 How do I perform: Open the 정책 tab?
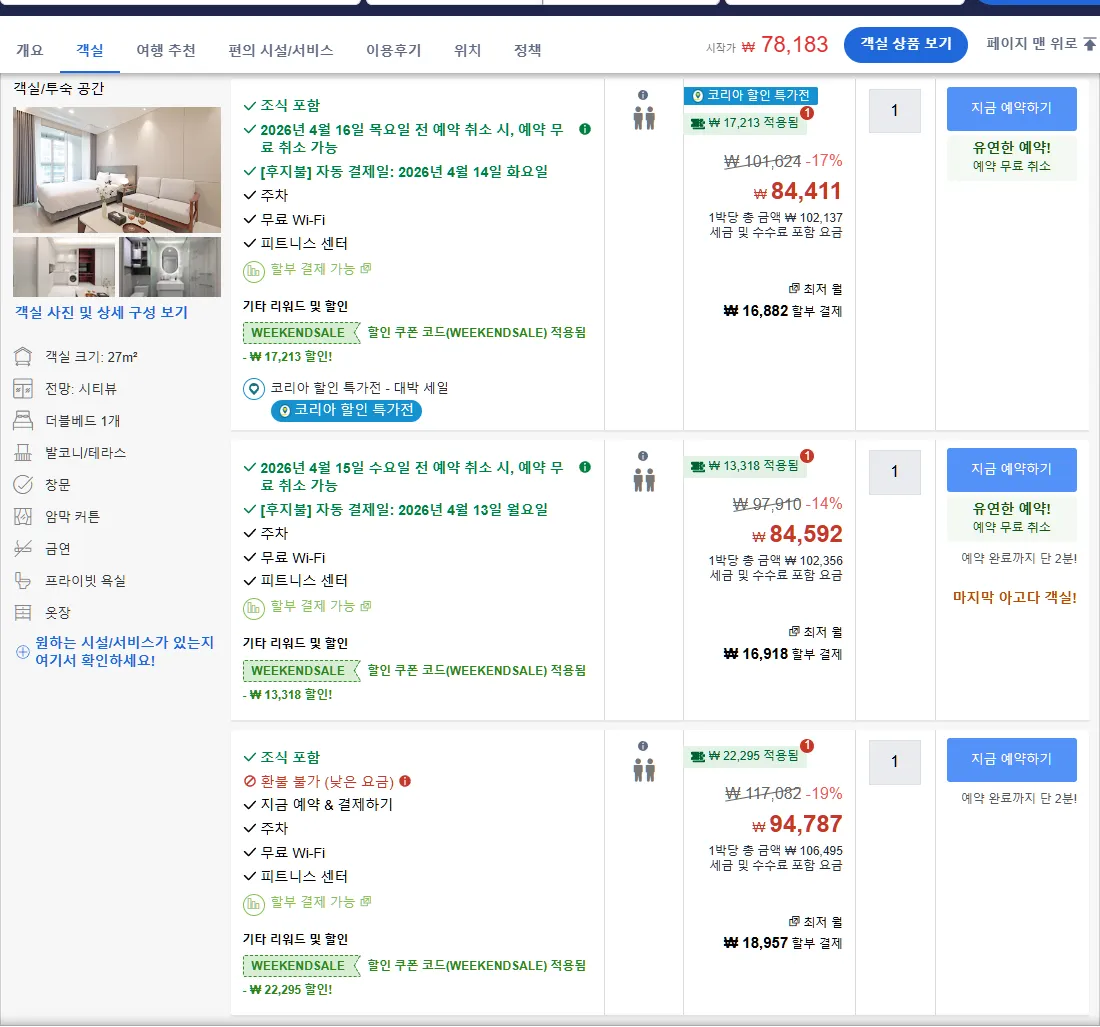[528, 51]
